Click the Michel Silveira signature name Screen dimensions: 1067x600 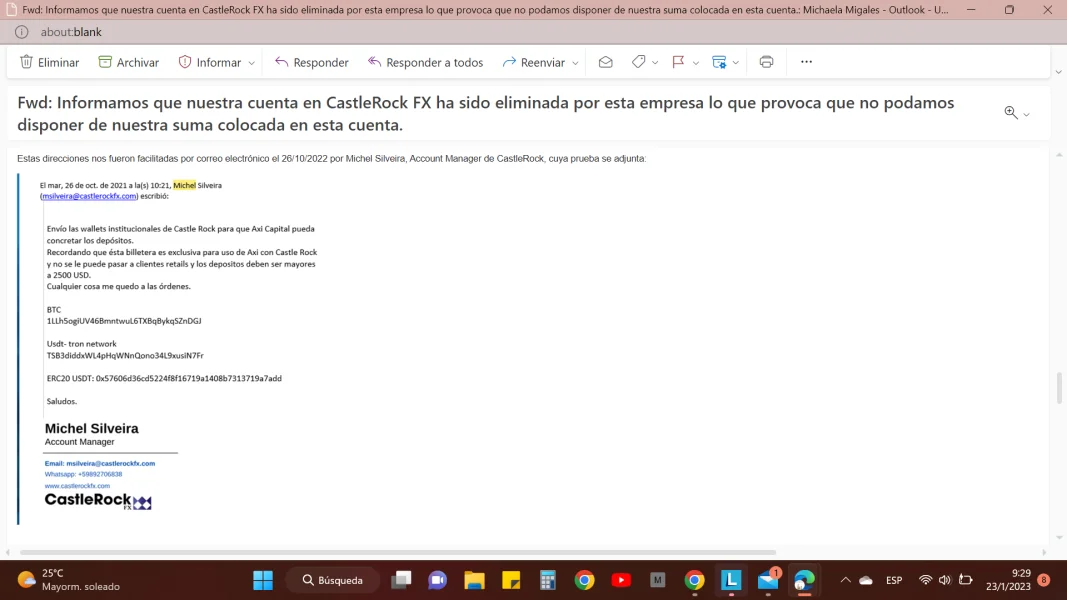coord(92,429)
